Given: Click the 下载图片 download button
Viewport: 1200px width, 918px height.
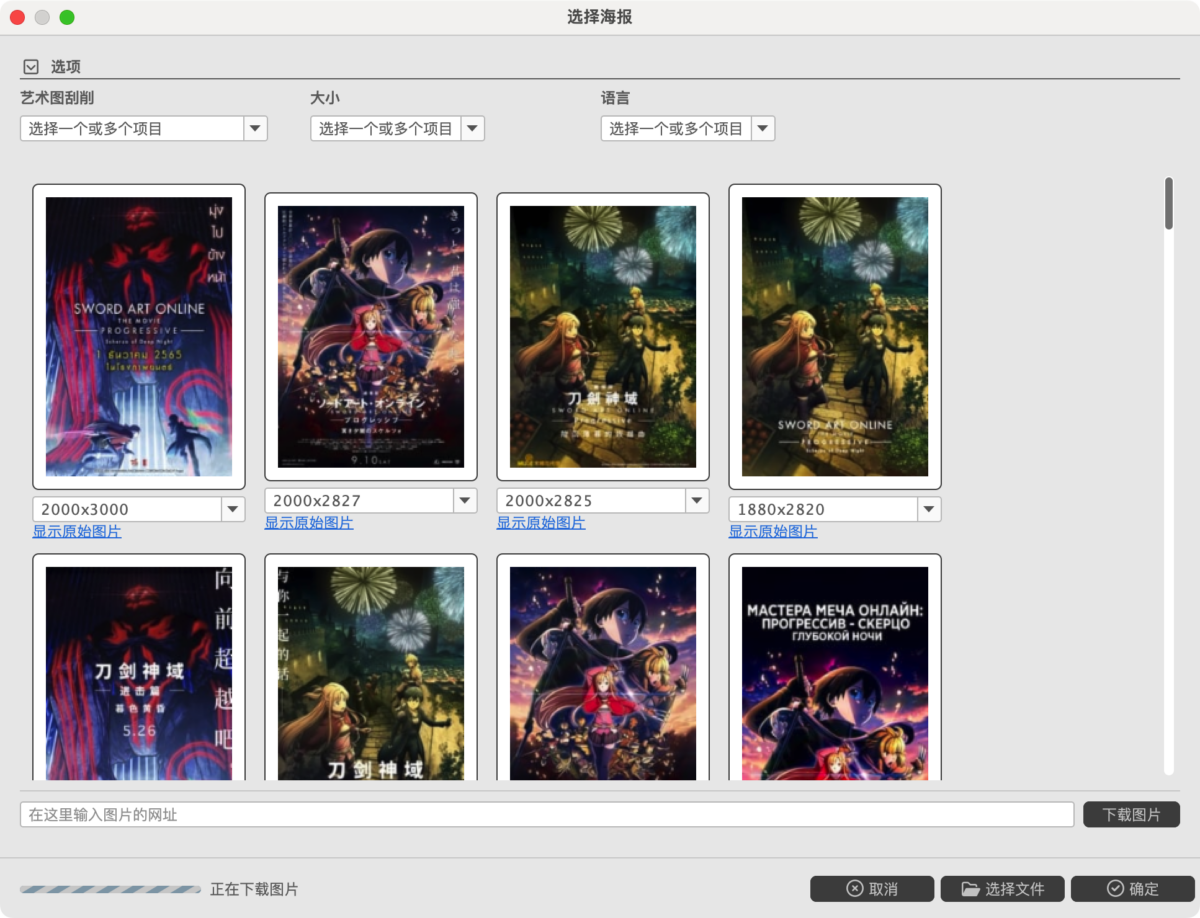Looking at the screenshot, I should (1131, 815).
